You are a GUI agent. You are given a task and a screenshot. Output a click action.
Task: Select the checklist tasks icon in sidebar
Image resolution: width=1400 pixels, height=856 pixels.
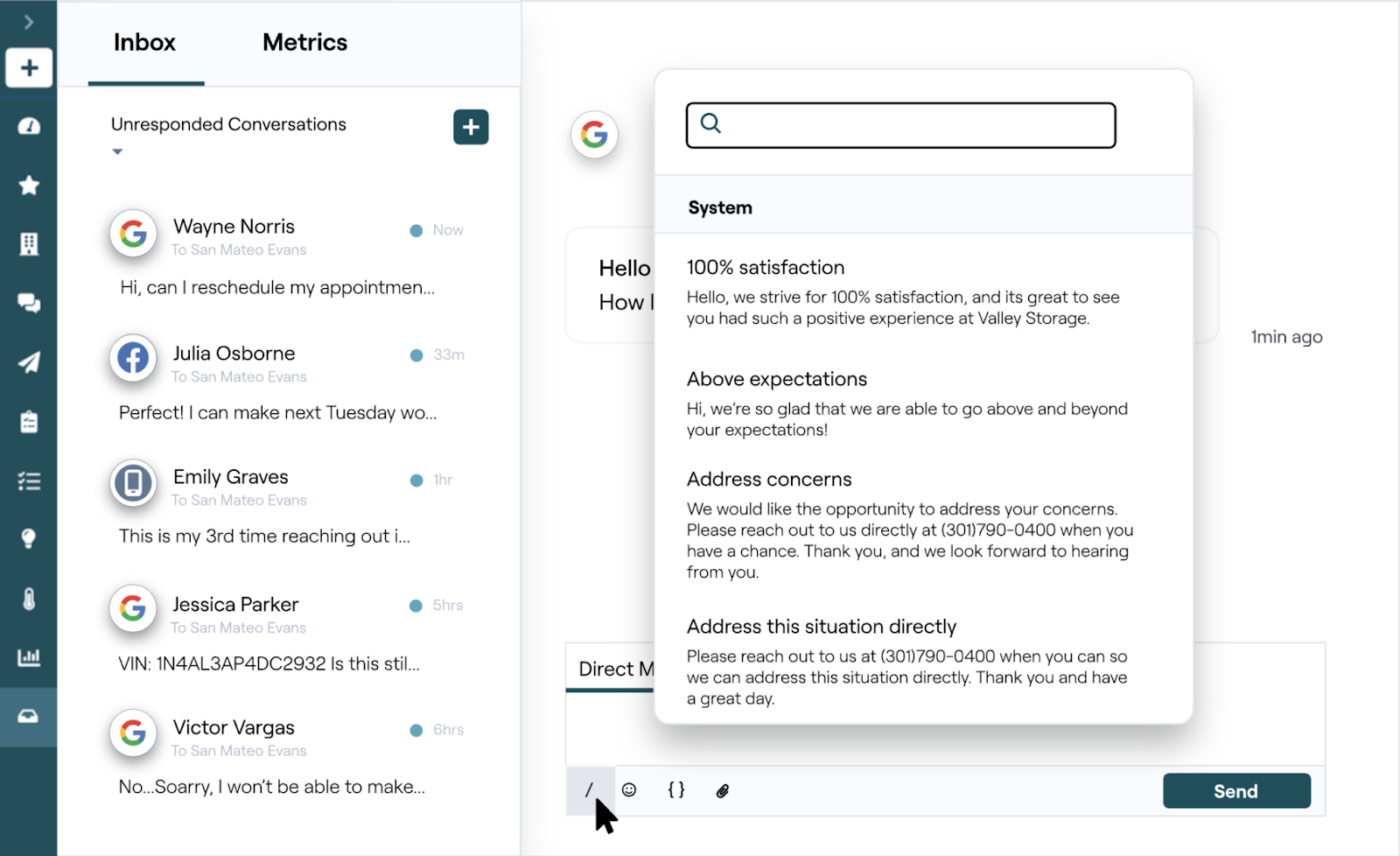29,480
